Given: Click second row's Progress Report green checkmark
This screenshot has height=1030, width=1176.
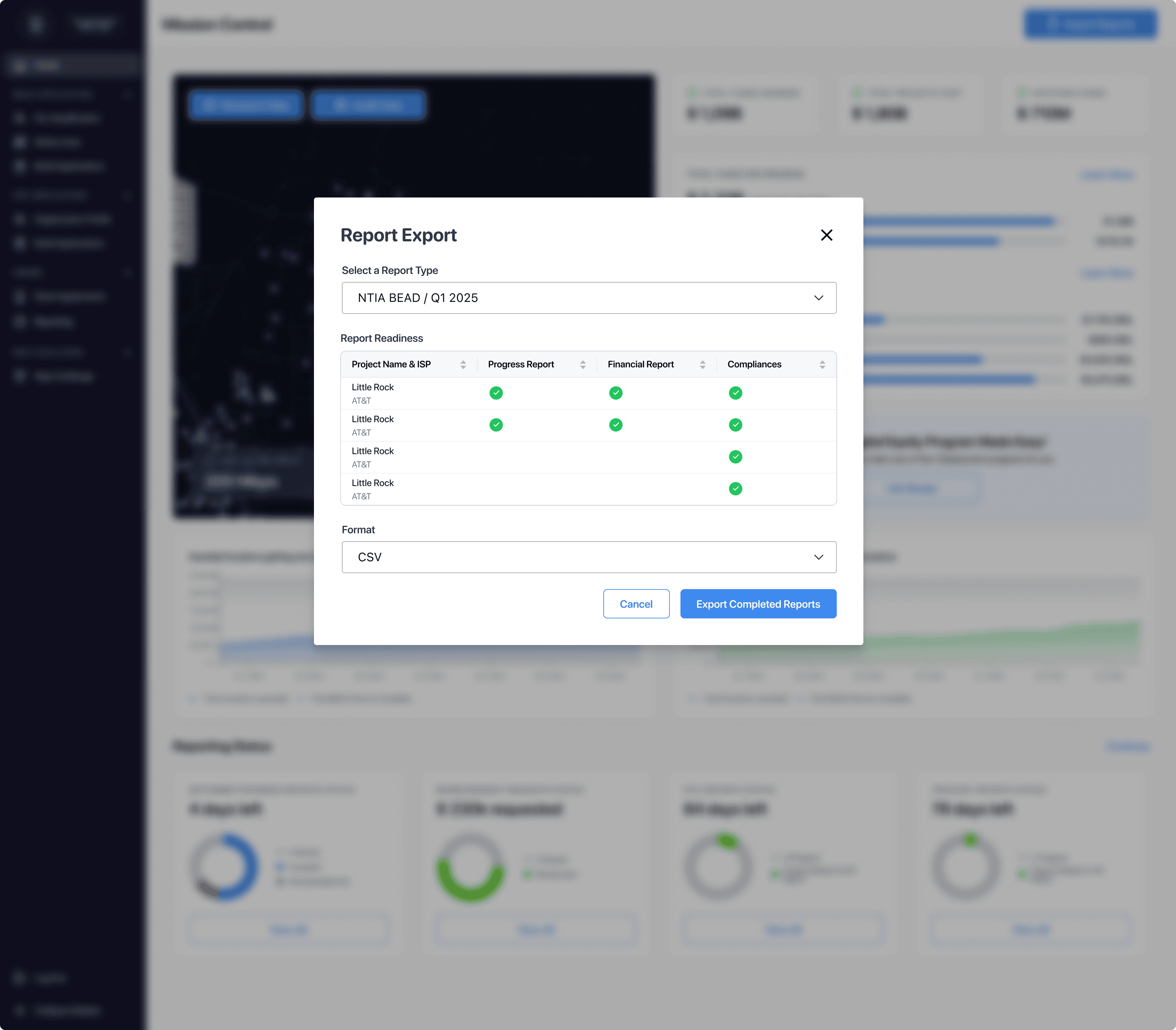Looking at the screenshot, I should pos(496,425).
